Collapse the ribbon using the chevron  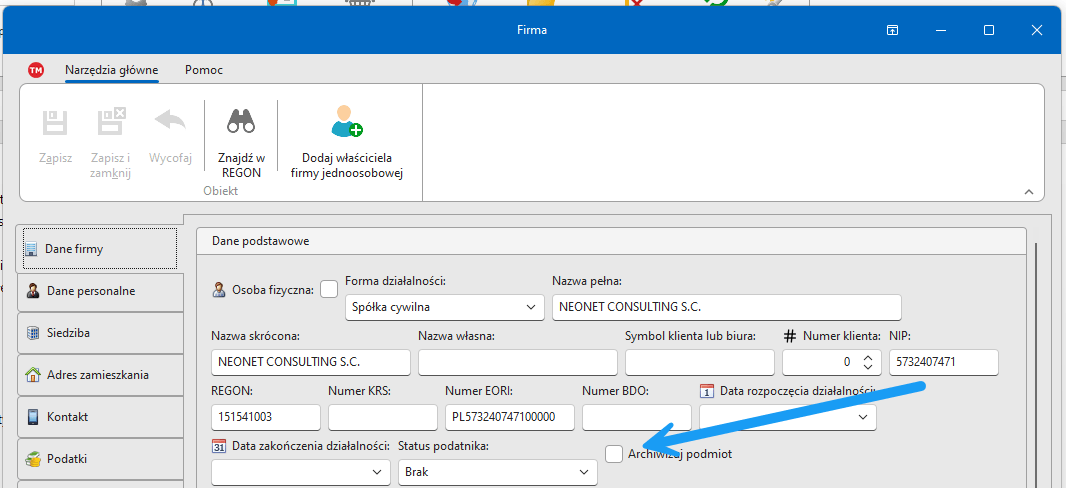pyautogui.click(x=1029, y=190)
